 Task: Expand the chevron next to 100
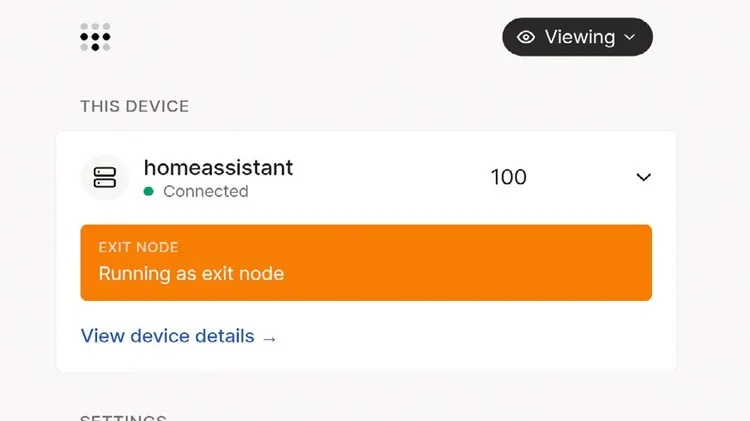[643, 177]
